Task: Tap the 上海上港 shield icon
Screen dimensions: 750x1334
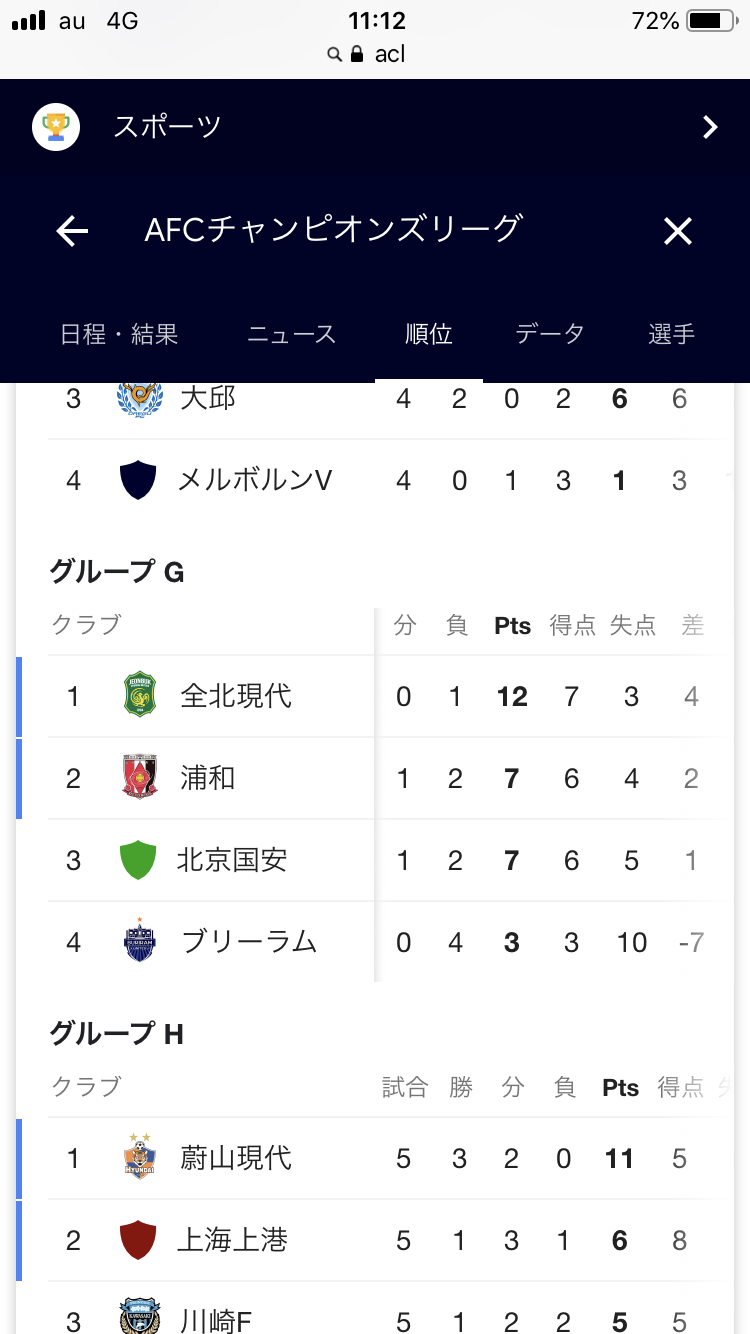Action: pos(139,1240)
